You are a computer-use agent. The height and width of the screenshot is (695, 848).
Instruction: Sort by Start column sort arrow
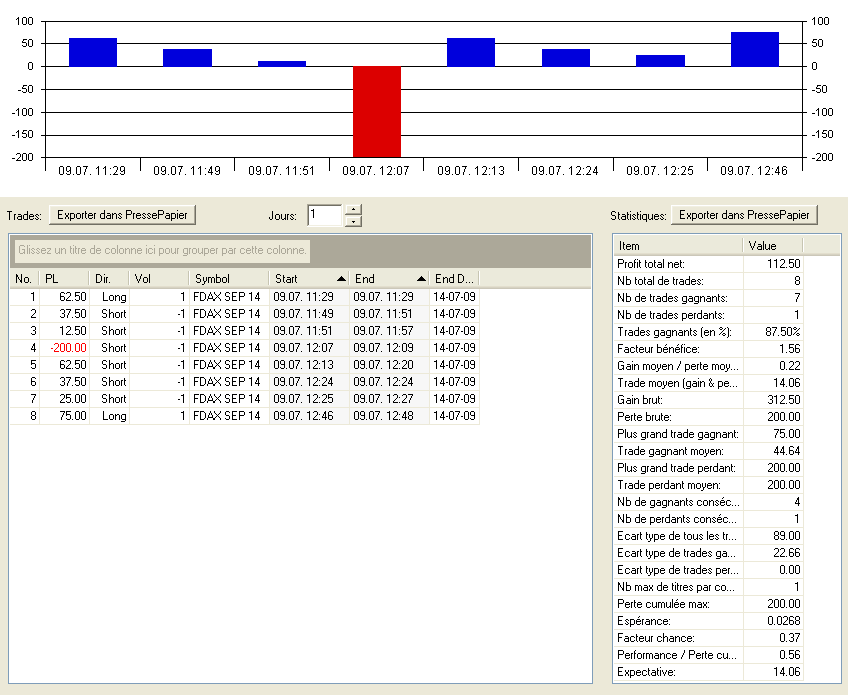point(342,279)
